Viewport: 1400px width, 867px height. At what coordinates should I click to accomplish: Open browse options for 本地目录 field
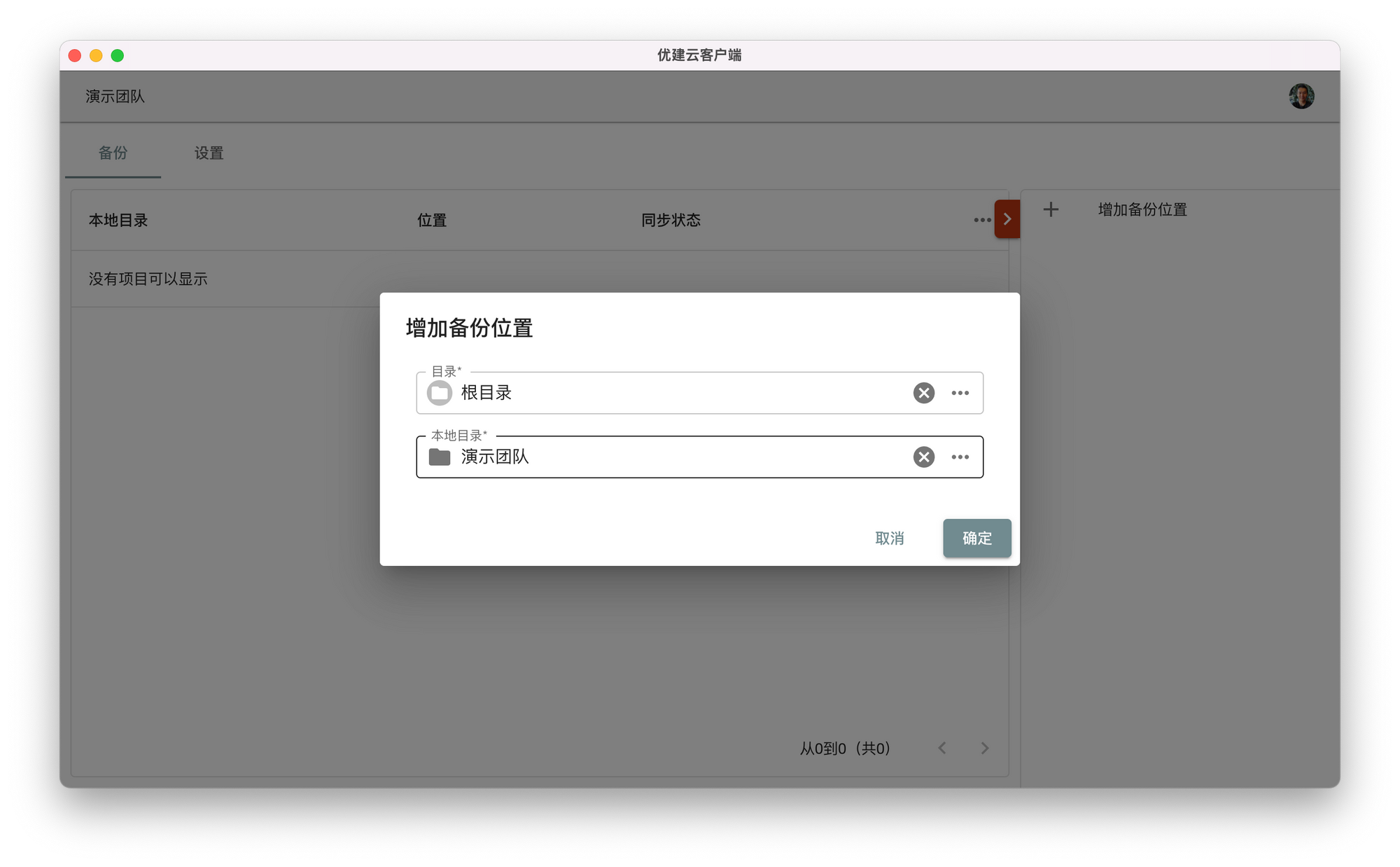coord(960,457)
